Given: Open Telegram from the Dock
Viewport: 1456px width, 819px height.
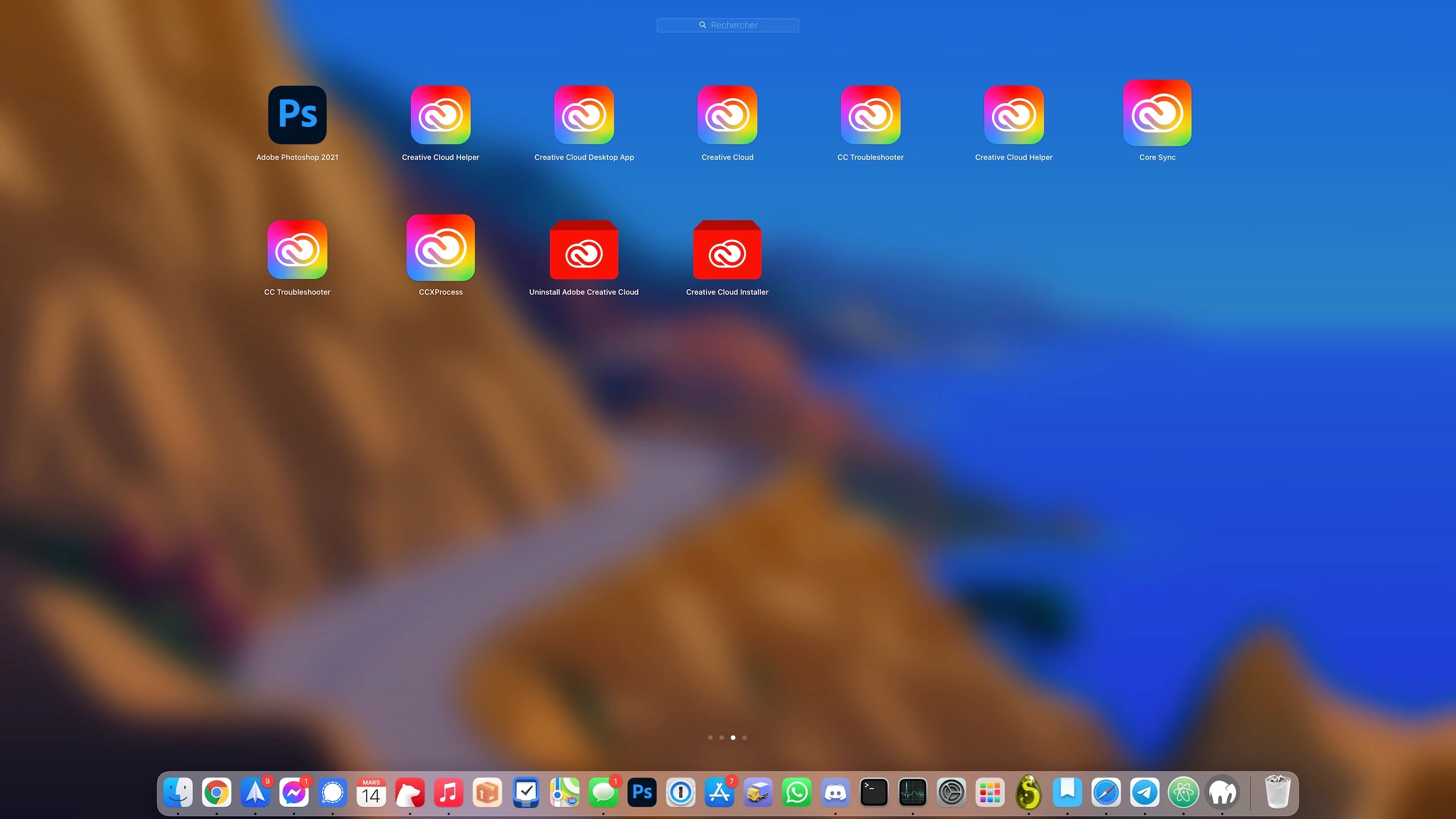Looking at the screenshot, I should (x=1144, y=792).
